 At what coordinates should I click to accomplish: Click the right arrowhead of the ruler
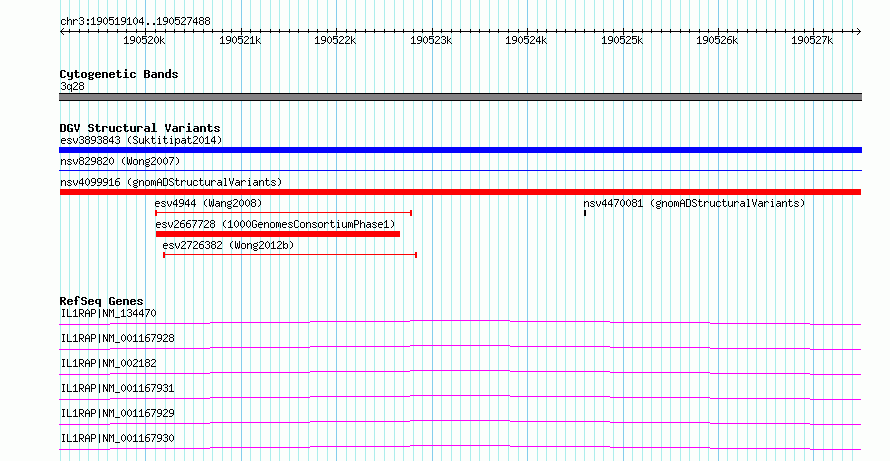coord(859,32)
